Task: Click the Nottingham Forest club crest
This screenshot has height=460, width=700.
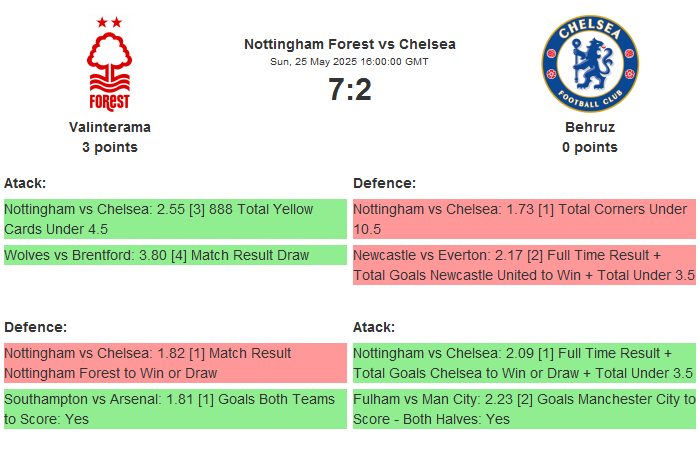Action: click(110, 63)
